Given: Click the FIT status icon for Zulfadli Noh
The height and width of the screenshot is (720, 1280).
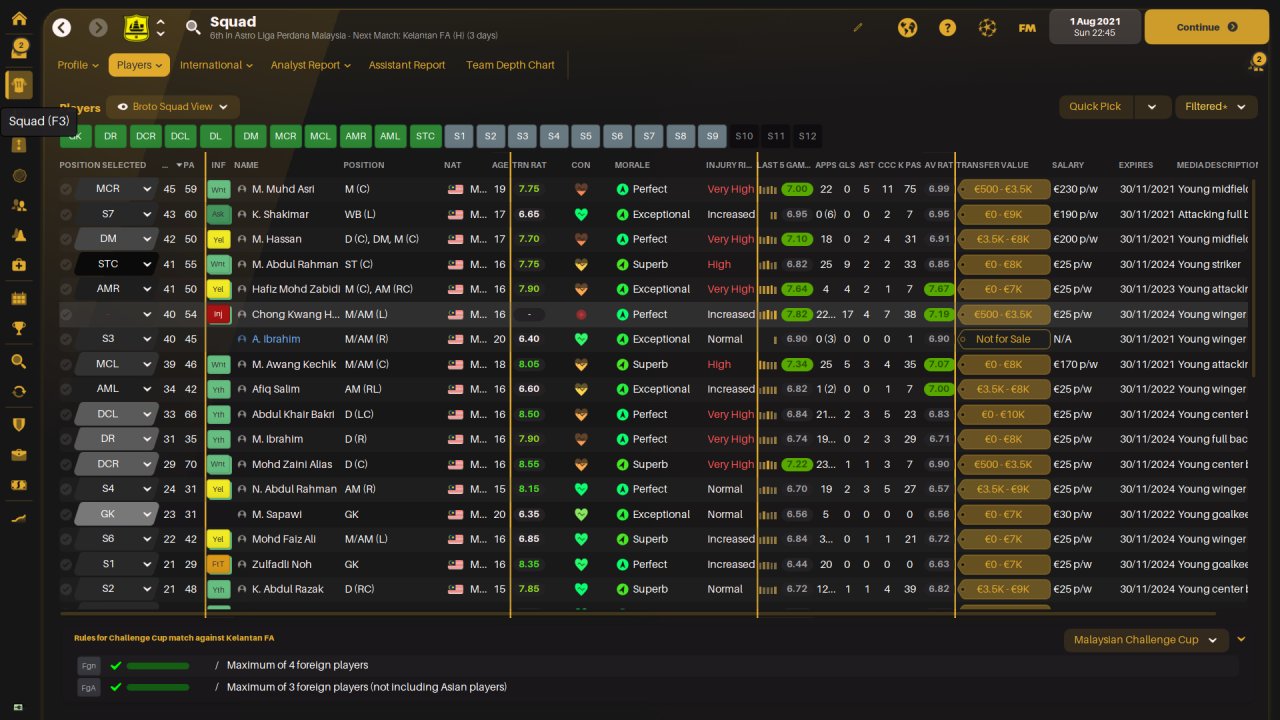Looking at the screenshot, I should tap(219, 564).
